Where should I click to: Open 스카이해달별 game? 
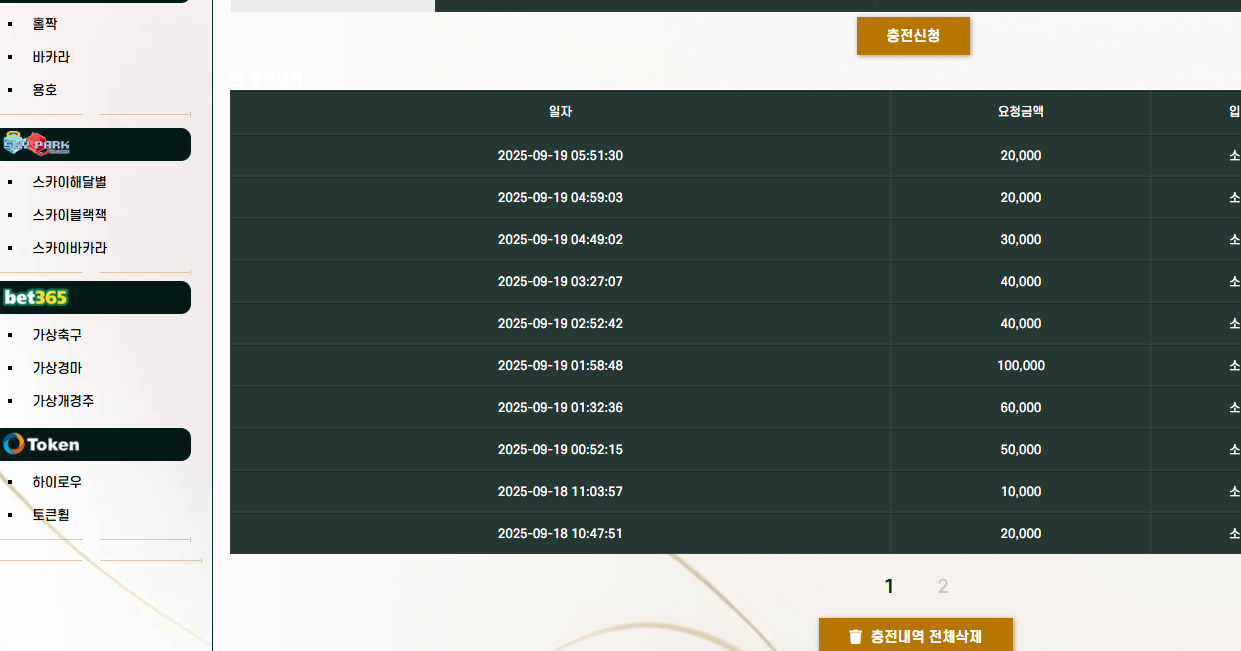coord(70,182)
